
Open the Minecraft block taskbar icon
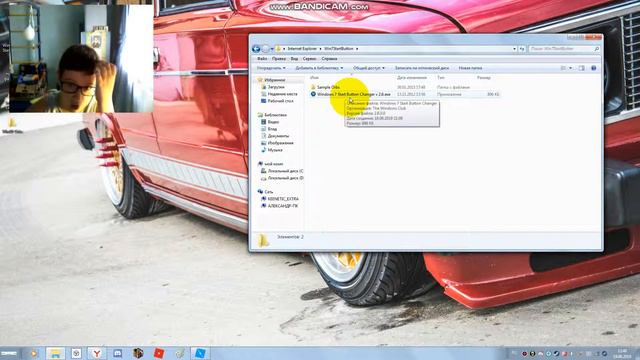[x=138, y=353]
